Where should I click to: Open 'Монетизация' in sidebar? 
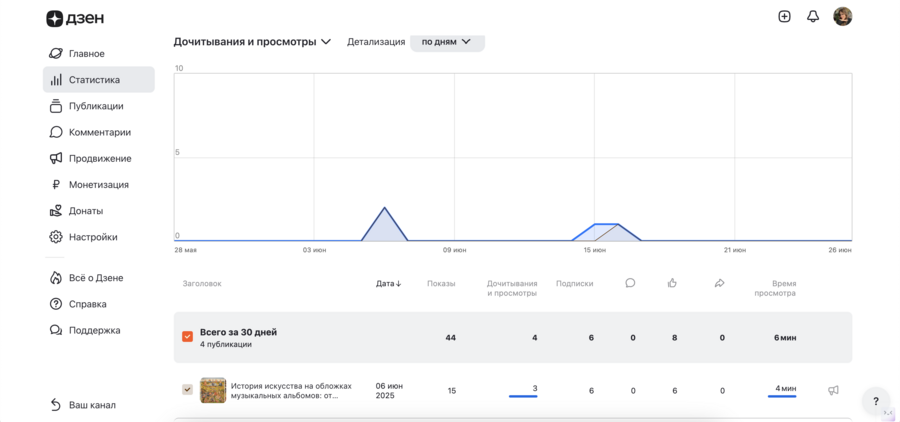click(98, 185)
